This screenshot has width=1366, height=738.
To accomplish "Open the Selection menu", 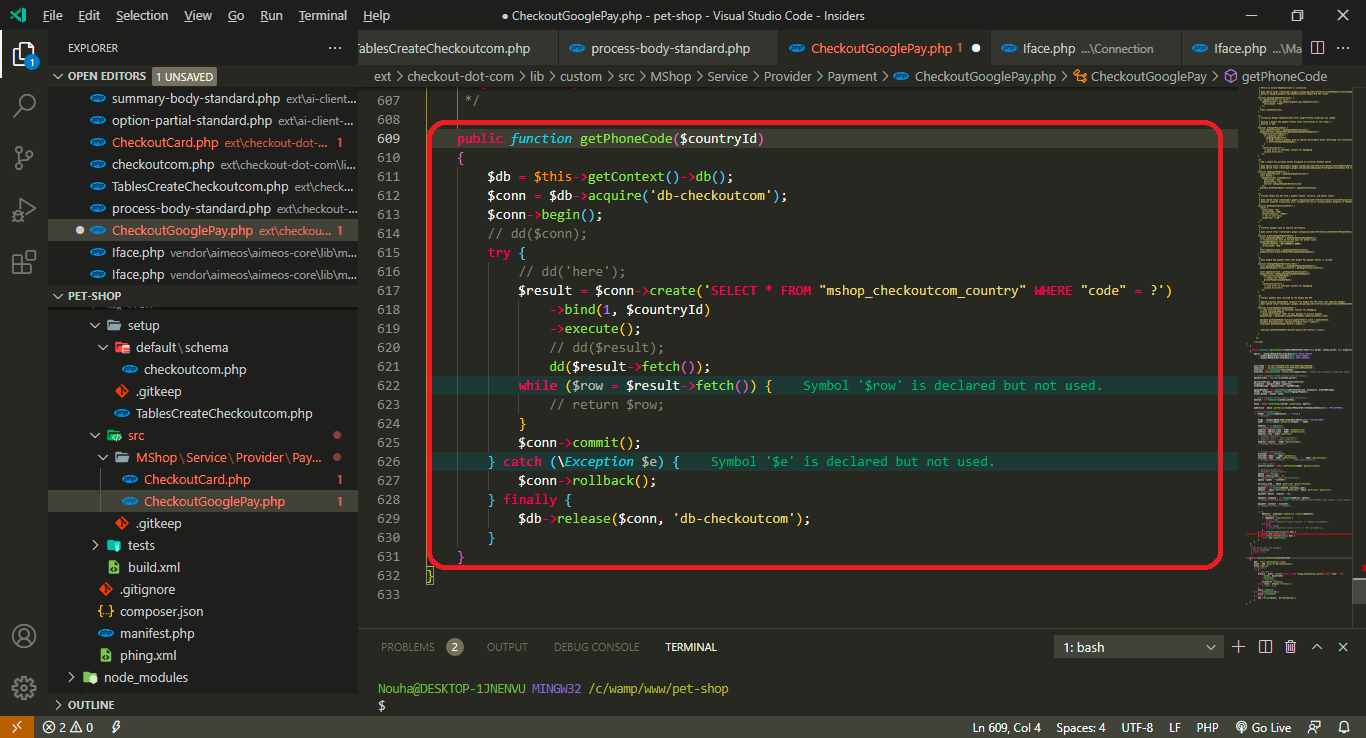I will pyautogui.click(x=142, y=15).
